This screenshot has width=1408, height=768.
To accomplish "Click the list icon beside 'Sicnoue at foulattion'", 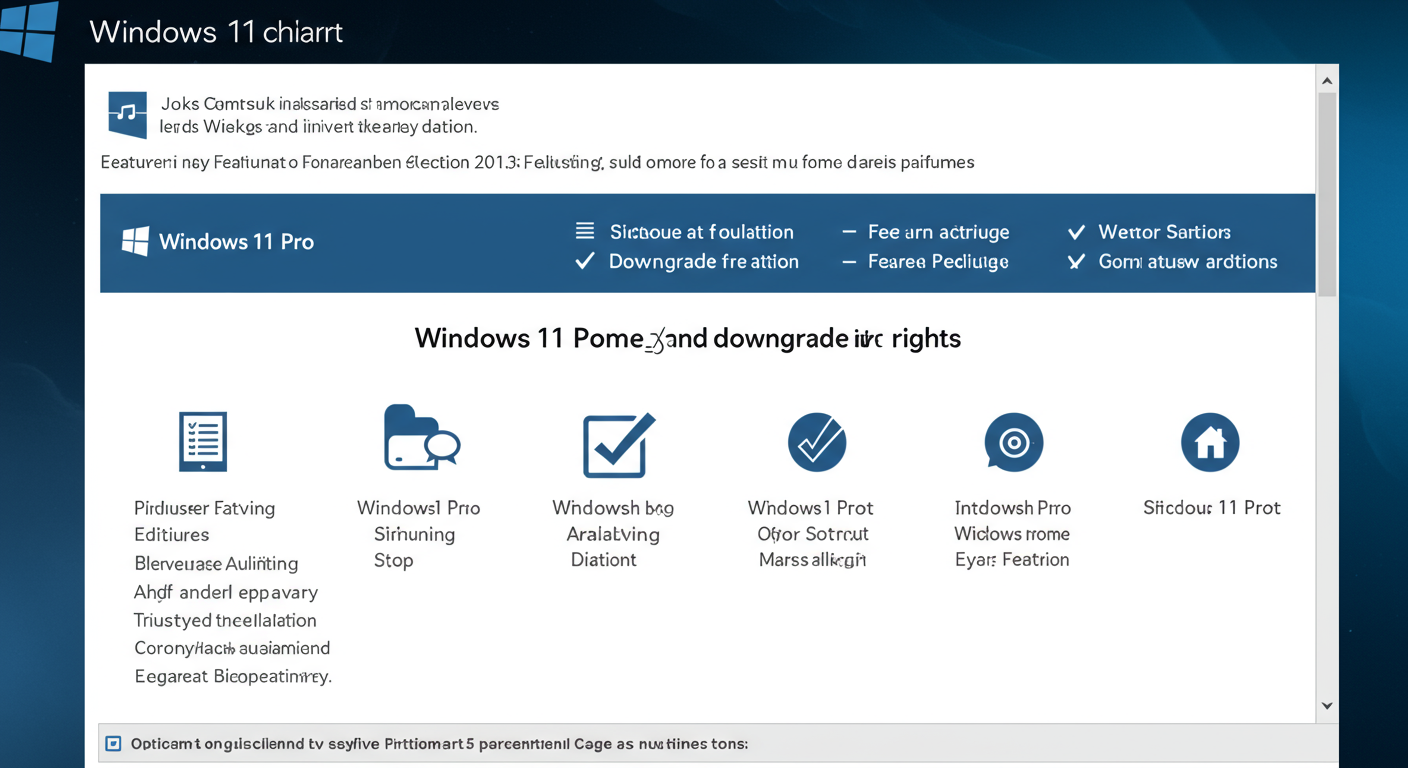I will [x=585, y=231].
